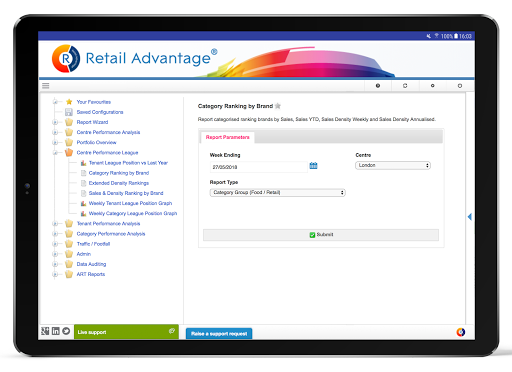
Task: Select the Data Auditing folder label
Action: pos(91,264)
